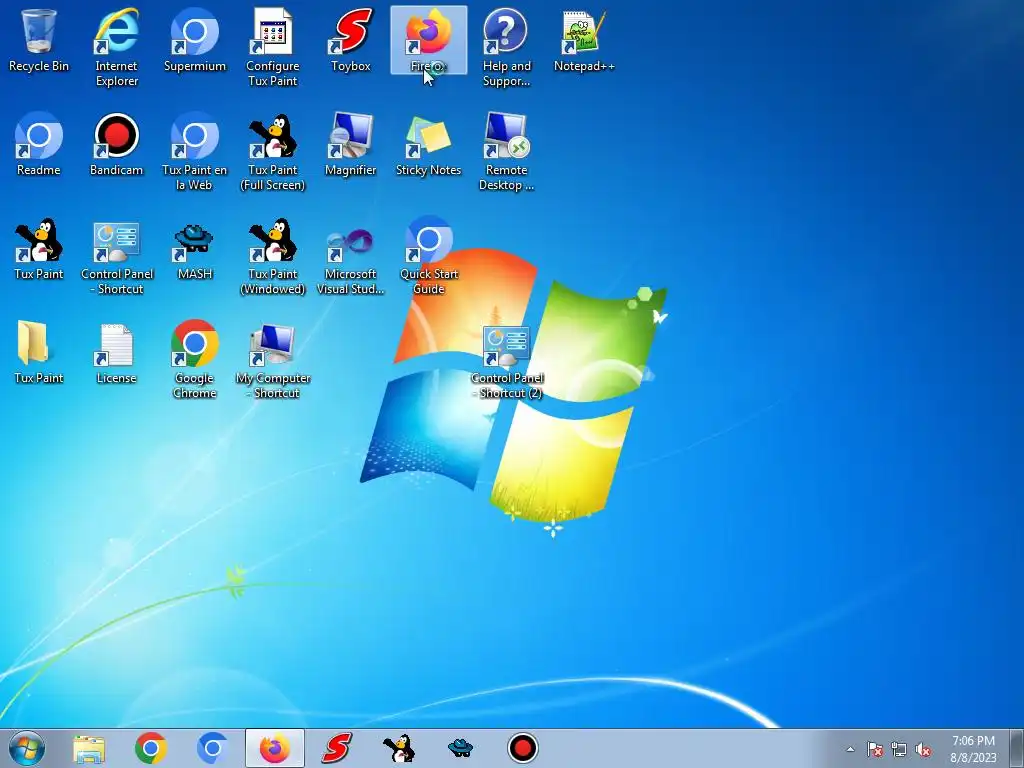Select the Bandicam desktop shortcut

116,145
